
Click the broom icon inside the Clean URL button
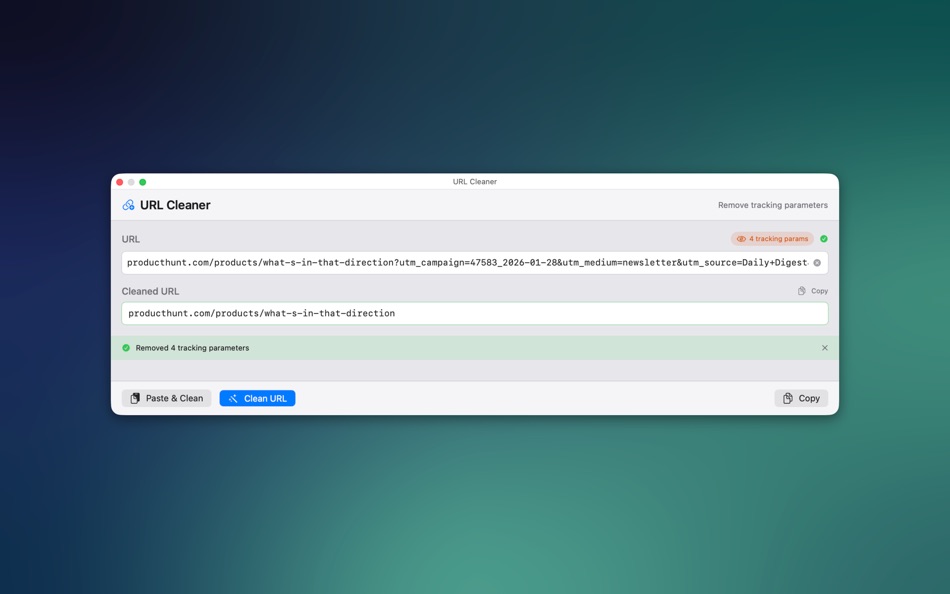click(x=233, y=398)
